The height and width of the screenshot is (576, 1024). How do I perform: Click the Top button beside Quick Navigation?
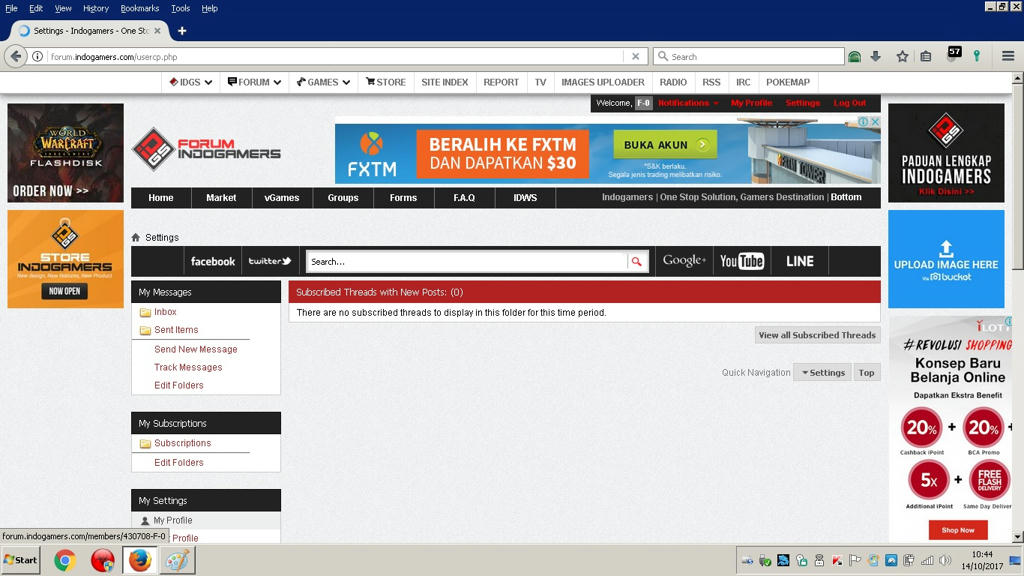point(867,372)
